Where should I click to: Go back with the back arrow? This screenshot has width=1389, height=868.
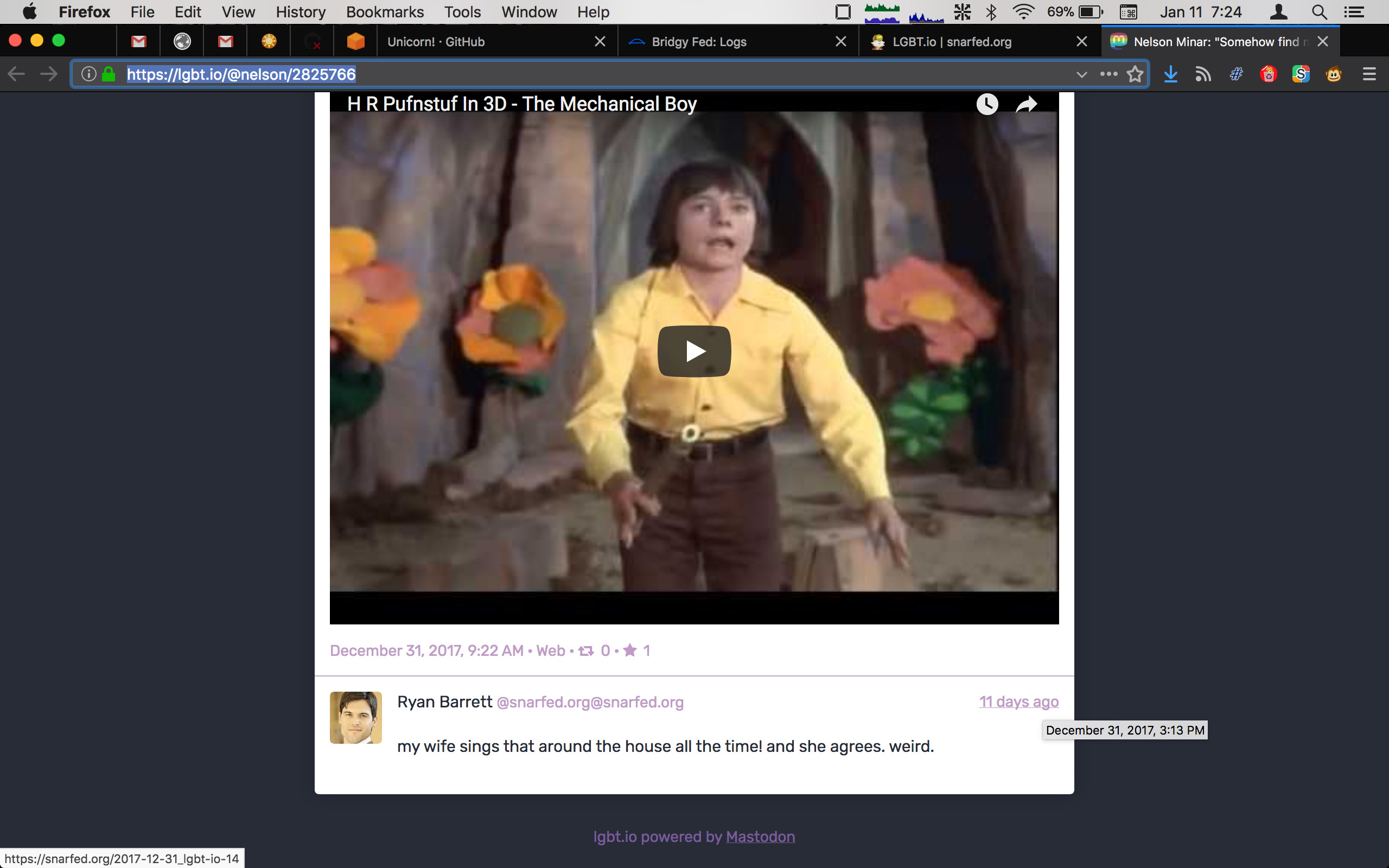click(x=17, y=74)
